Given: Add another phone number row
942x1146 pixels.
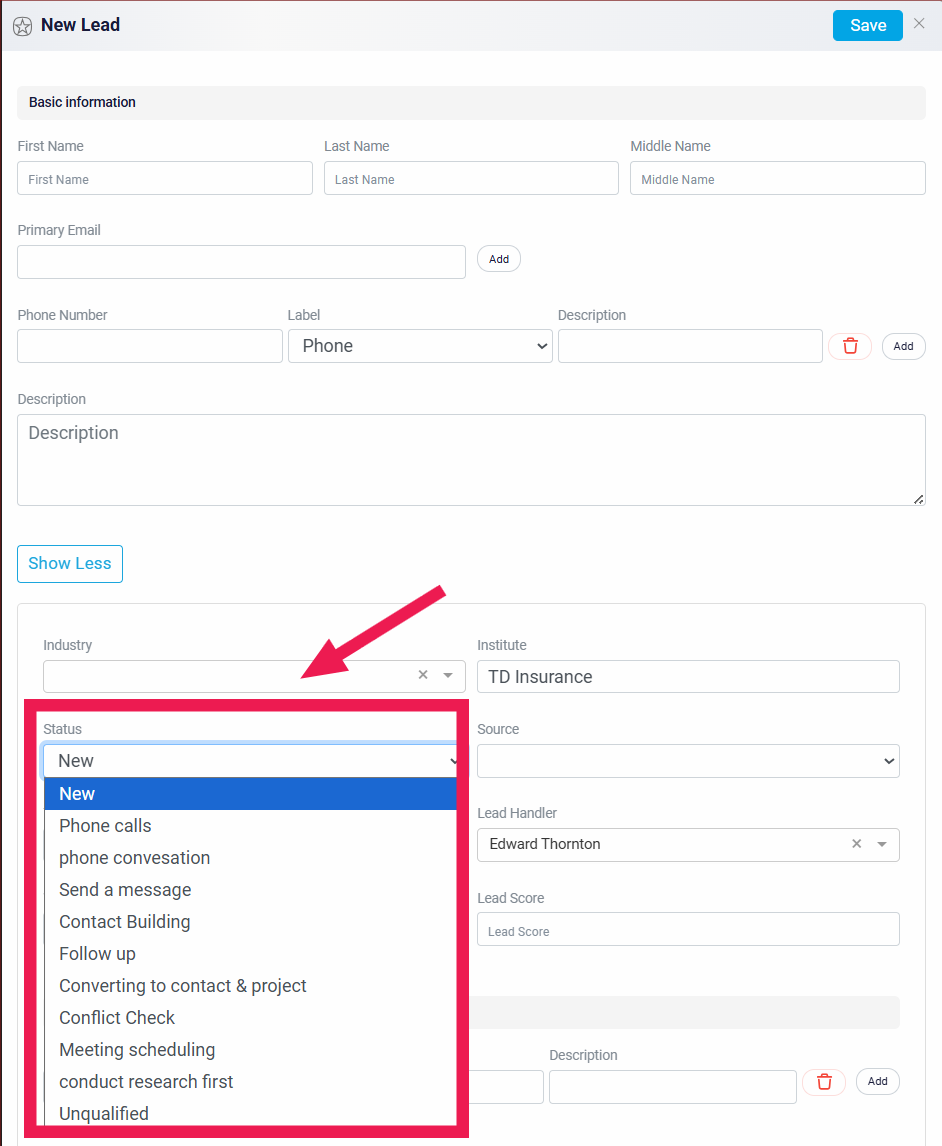Looking at the screenshot, I should (x=903, y=346).
